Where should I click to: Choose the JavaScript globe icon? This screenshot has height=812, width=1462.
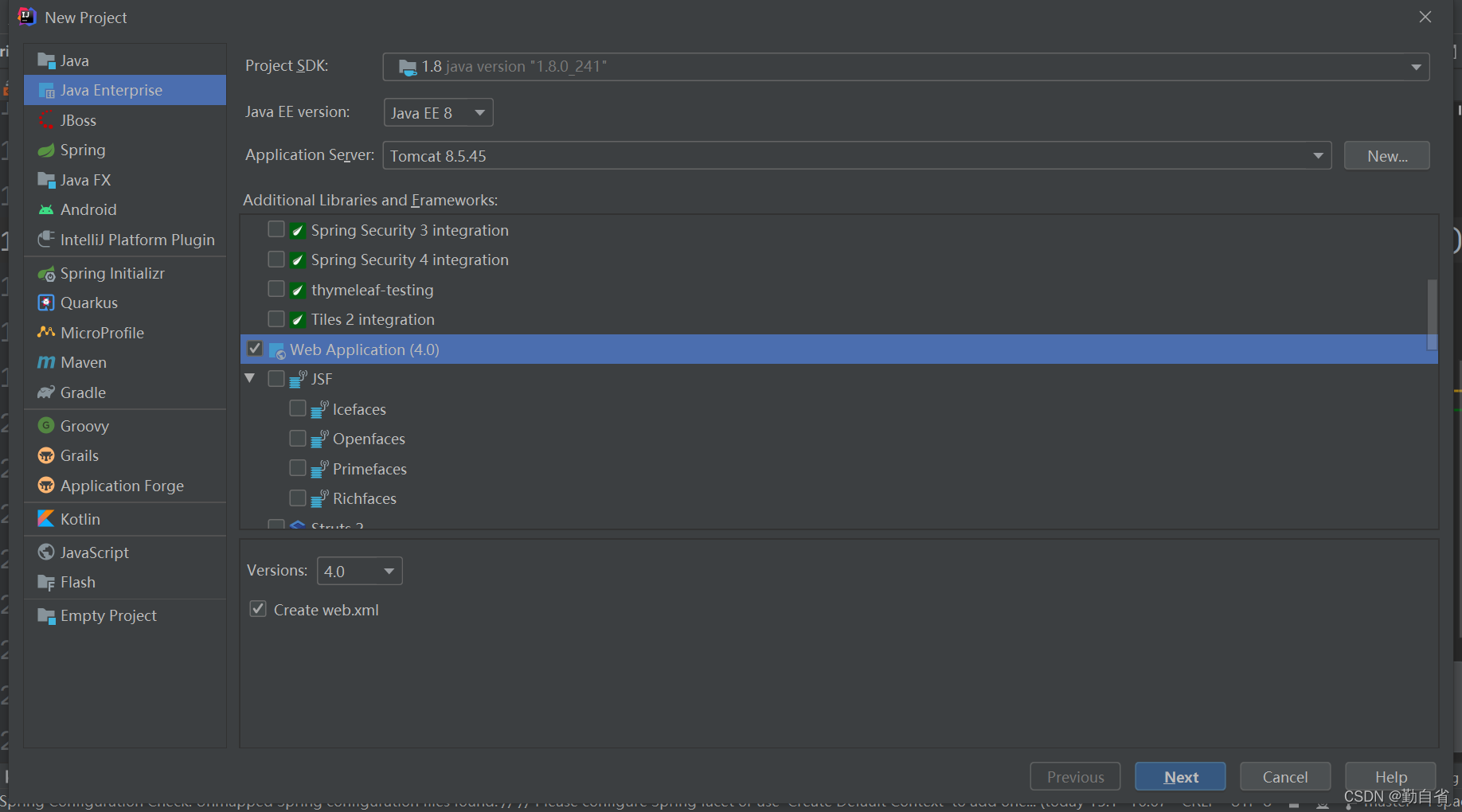pyautogui.click(x=46, y=552)
